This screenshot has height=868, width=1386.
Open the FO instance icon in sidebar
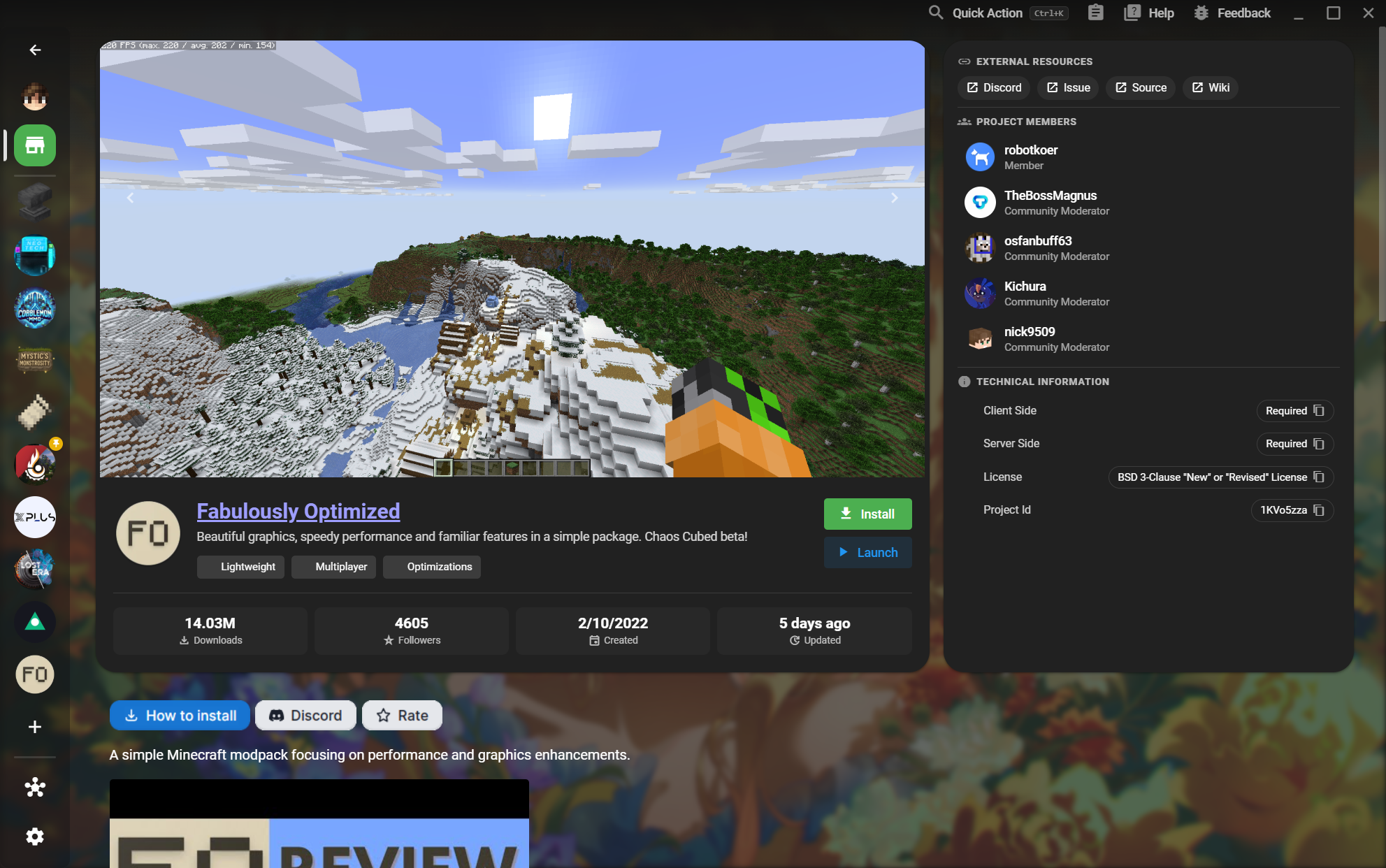point(35,674)
